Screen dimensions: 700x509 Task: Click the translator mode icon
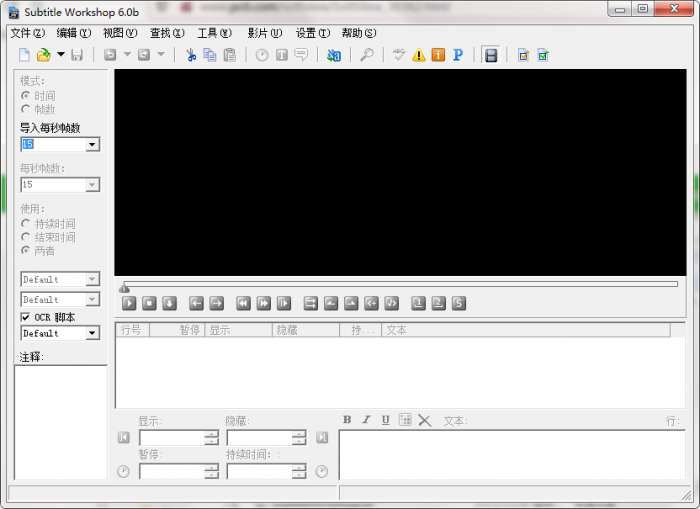click(x=334, y=55)
